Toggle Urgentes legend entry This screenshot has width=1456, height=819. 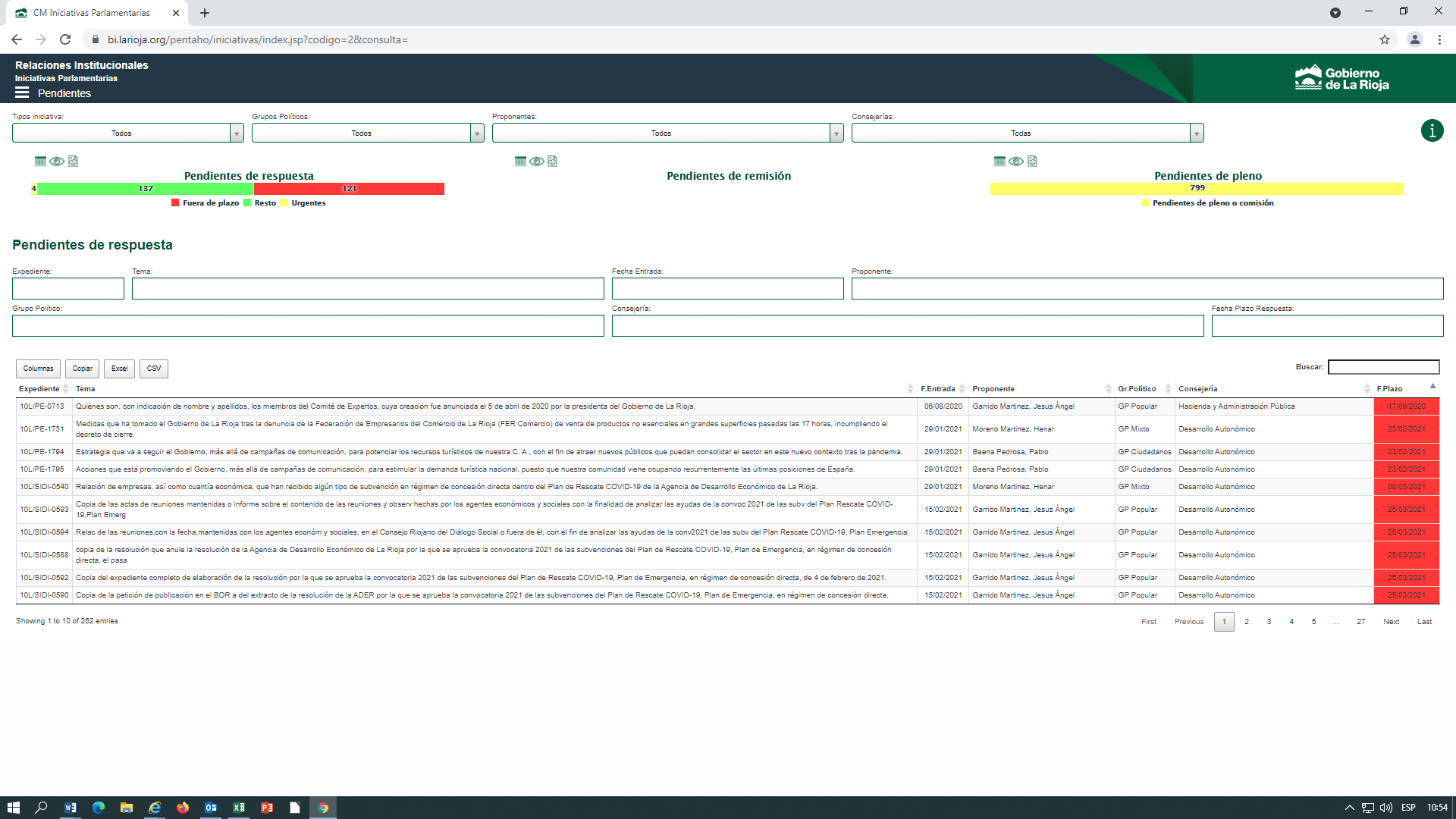(303, 203)
